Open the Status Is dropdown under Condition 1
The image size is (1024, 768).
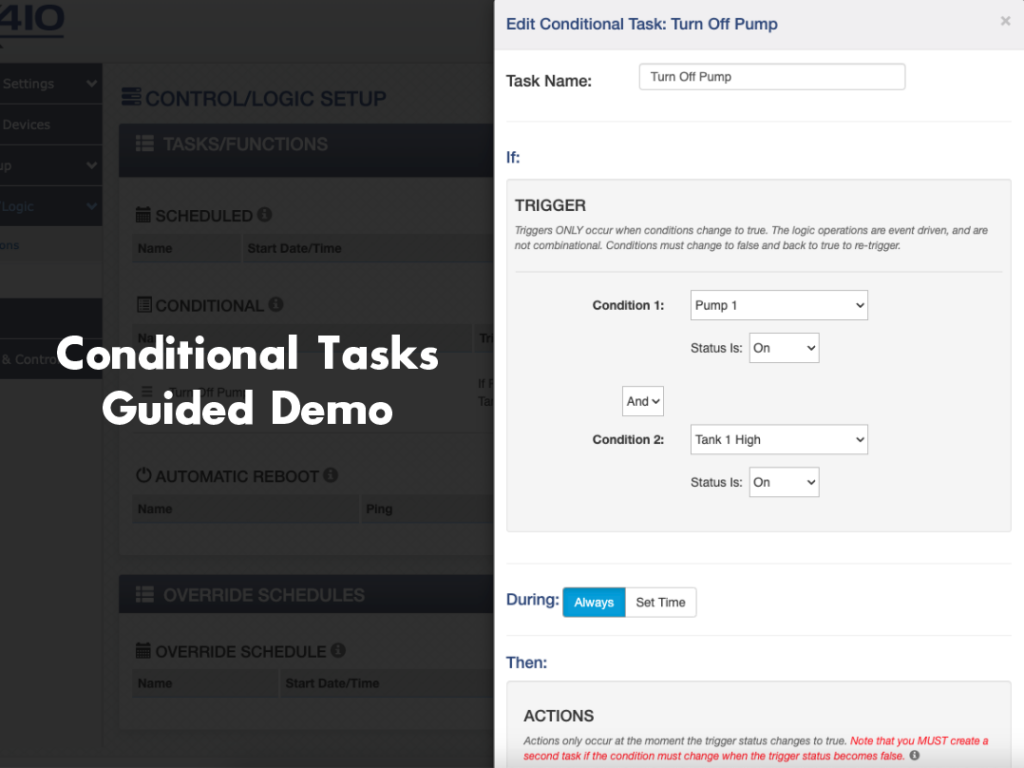(784, 348)
